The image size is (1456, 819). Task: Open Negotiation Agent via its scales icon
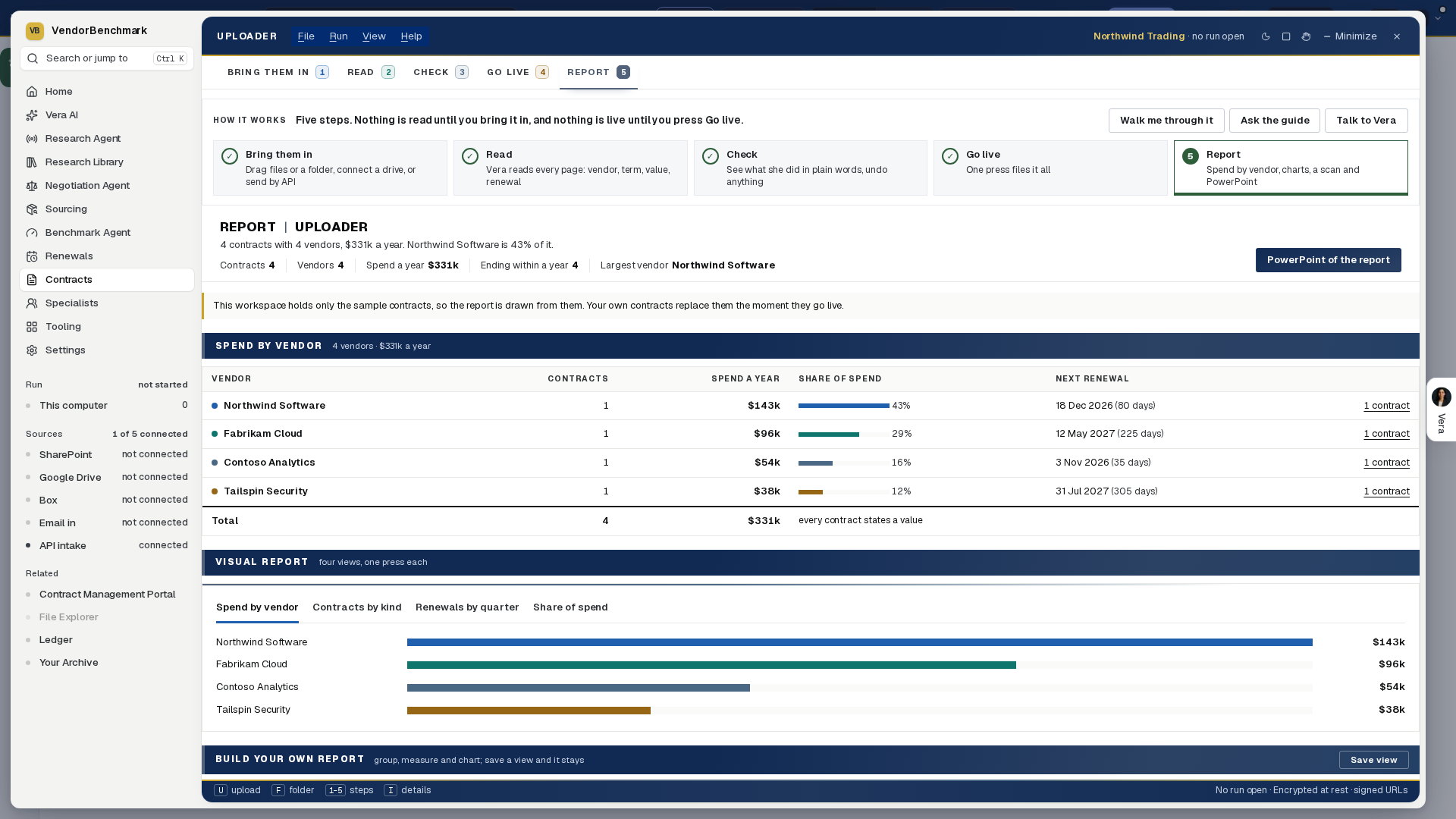click(x=32, y=186)
